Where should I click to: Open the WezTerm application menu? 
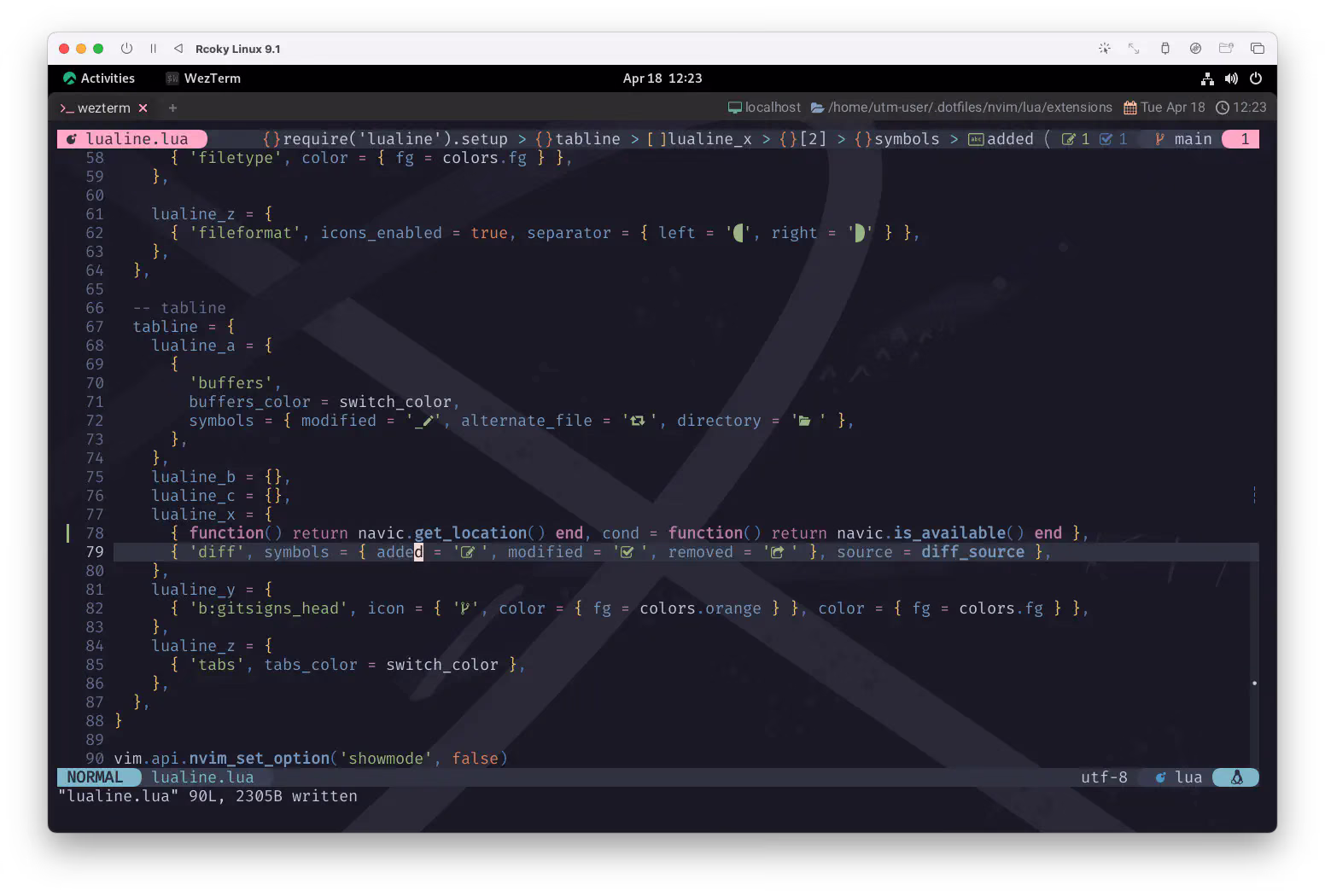point(203,79)
